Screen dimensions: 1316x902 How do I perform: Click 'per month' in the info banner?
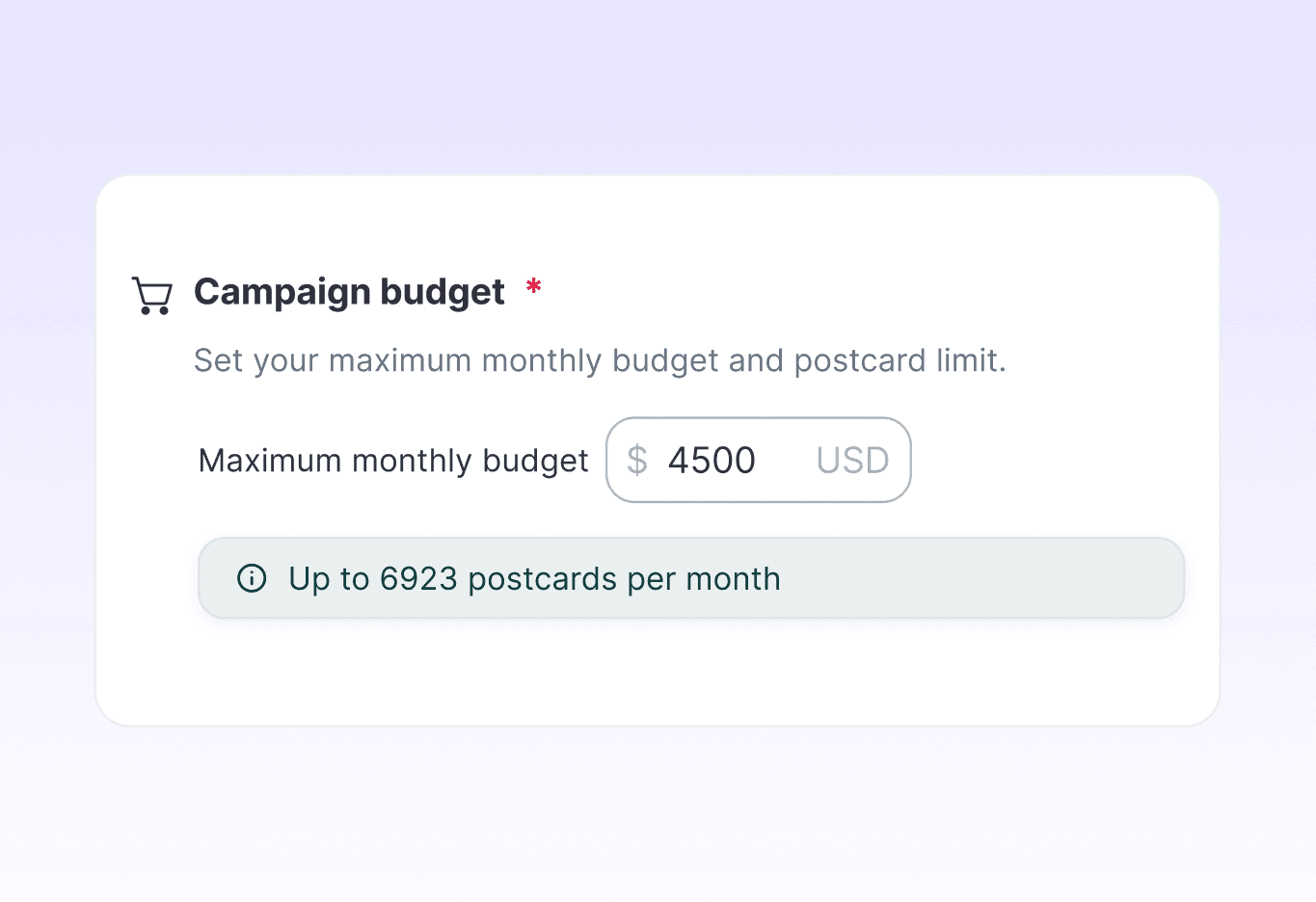click(x=704, y=578)
